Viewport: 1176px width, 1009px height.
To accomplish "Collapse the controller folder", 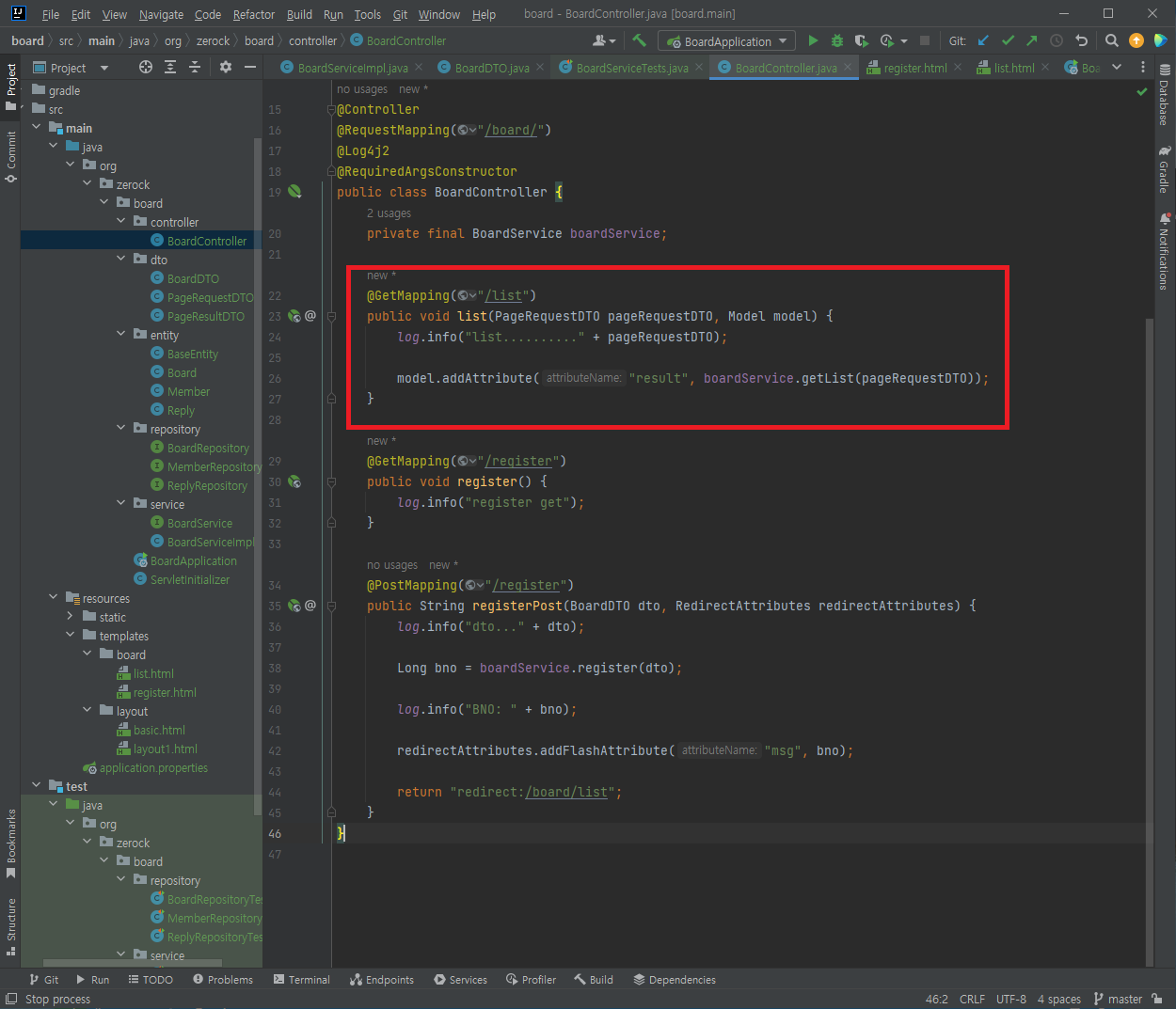I will pyautogui.click(x=121, y=222).
